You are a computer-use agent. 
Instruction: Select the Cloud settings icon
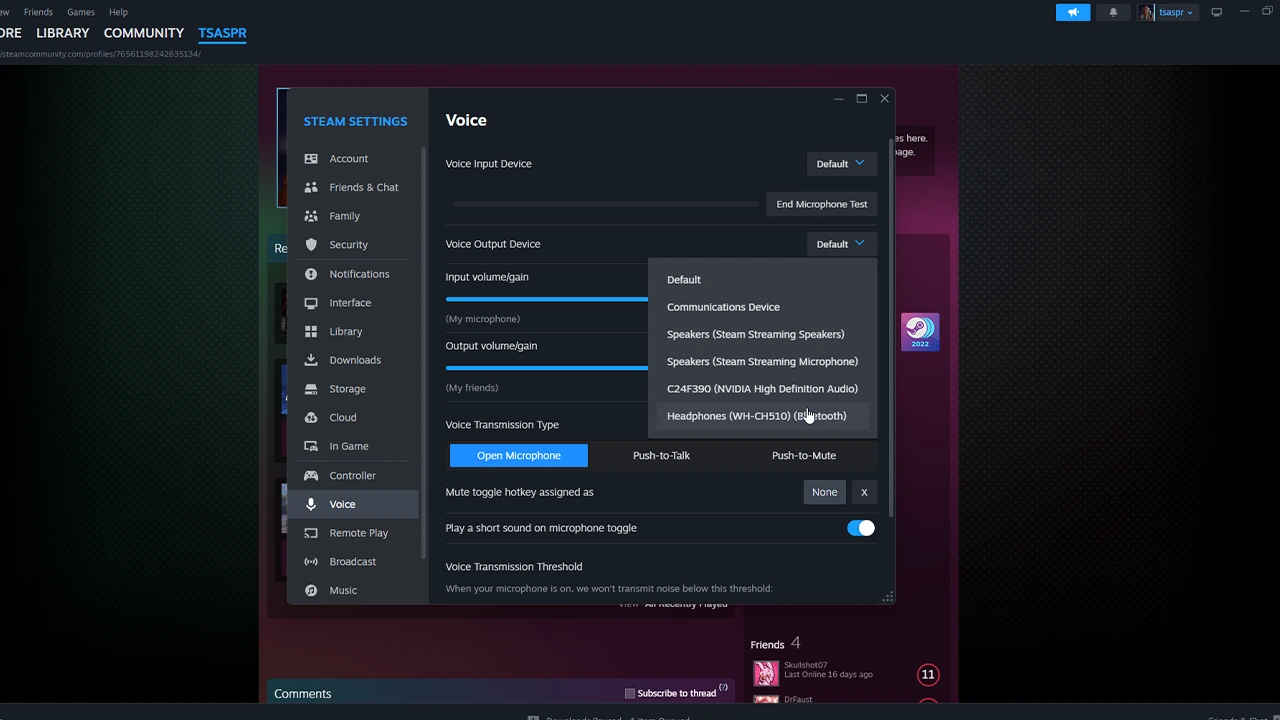click(x=311, y=417)
